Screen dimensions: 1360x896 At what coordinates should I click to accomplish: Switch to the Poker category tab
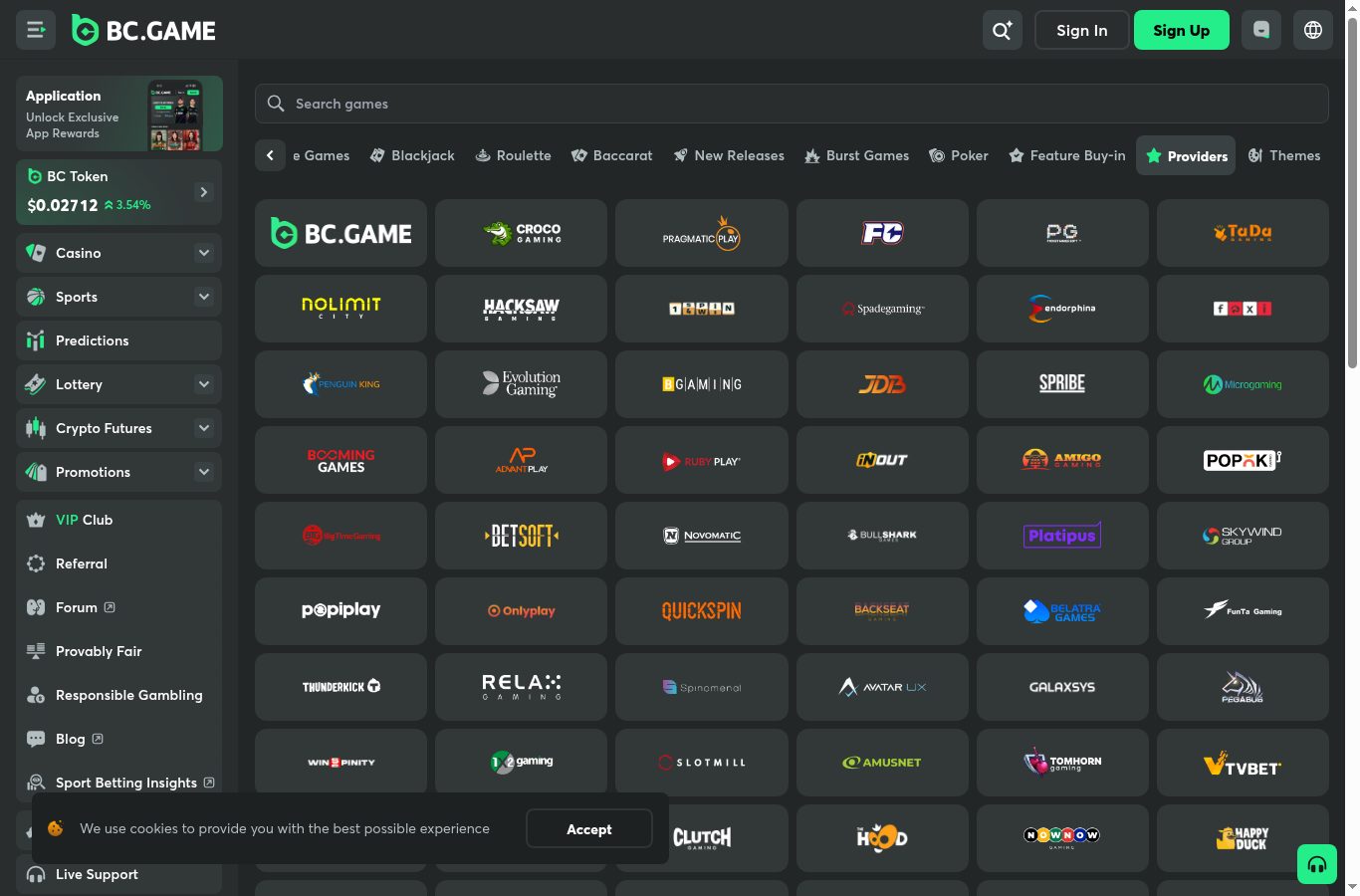click(x=959, y=155)
